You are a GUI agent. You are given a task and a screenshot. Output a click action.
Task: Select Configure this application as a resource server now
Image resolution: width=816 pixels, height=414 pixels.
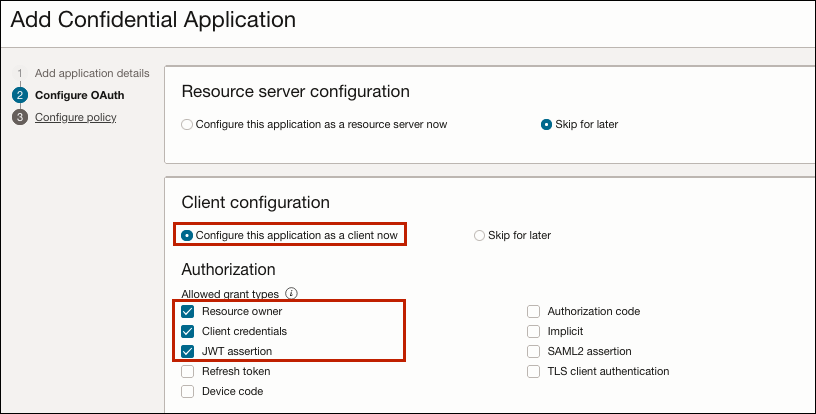(187, 125)
